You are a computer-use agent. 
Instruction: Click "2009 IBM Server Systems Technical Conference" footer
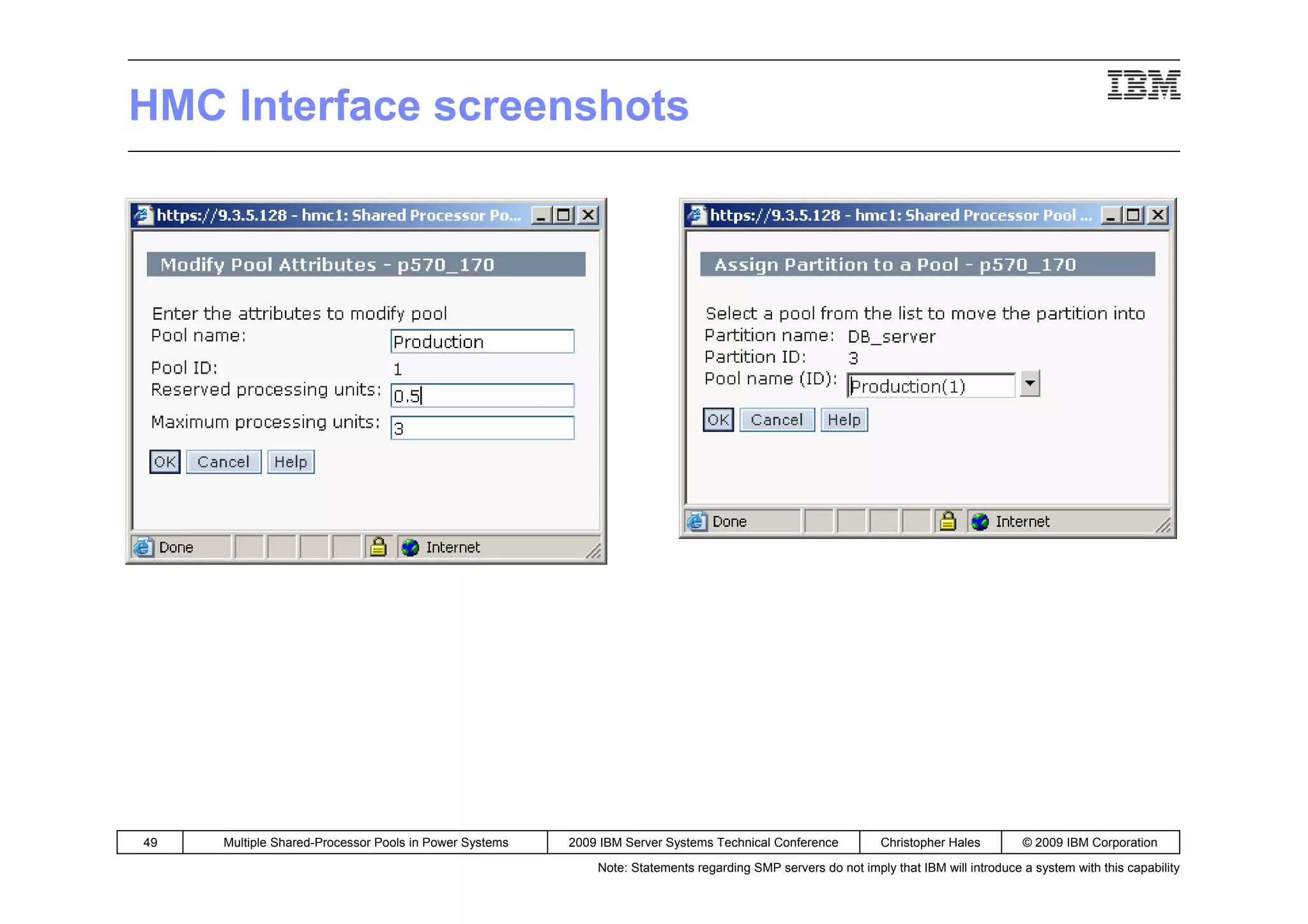pyautogui.click(x=703, y=842)
